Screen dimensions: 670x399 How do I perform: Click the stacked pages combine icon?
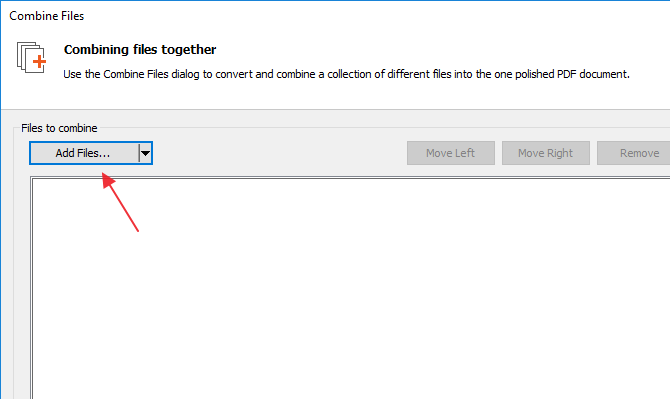tap(31, 57)
